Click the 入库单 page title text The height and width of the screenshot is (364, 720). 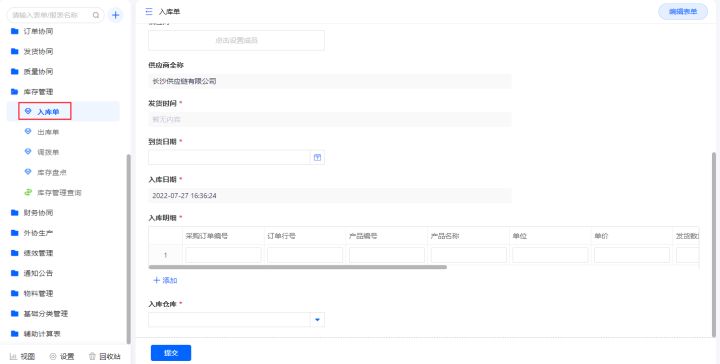[x=169, y=12]
